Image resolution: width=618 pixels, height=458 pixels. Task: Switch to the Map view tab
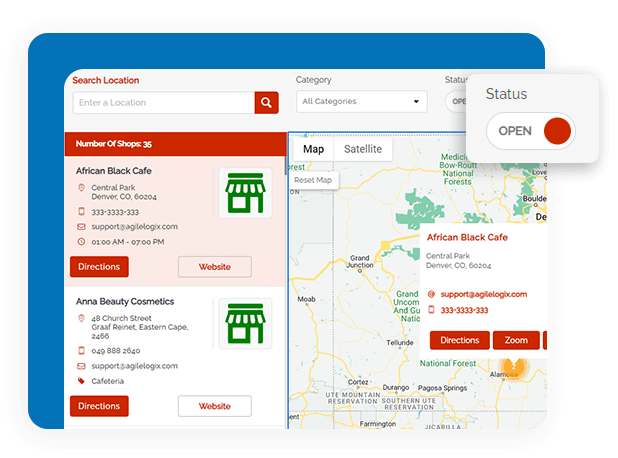click(x=313, y=149)
